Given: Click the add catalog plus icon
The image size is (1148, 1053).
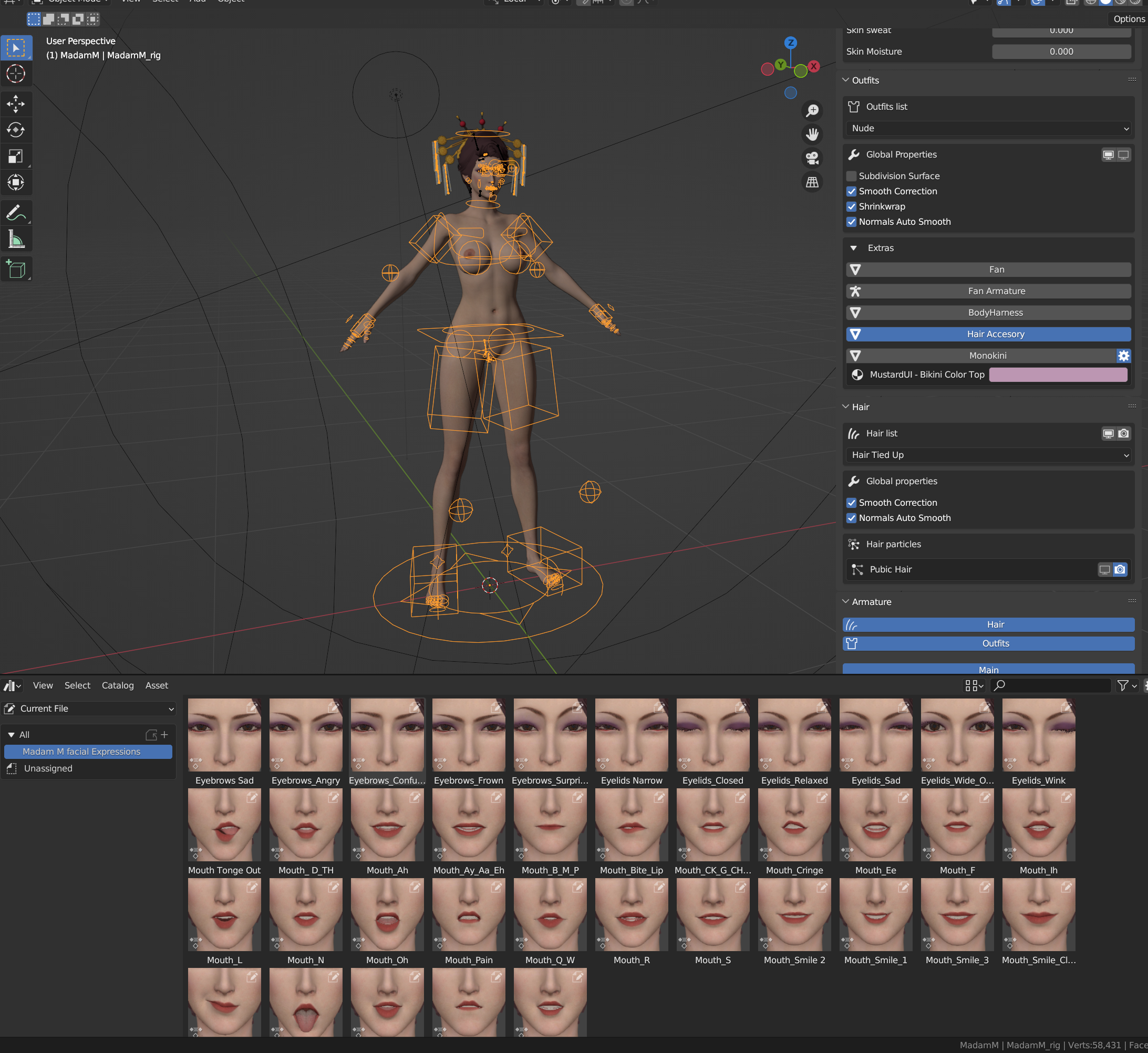Looking at the screenshot, I should pos(164,735).
